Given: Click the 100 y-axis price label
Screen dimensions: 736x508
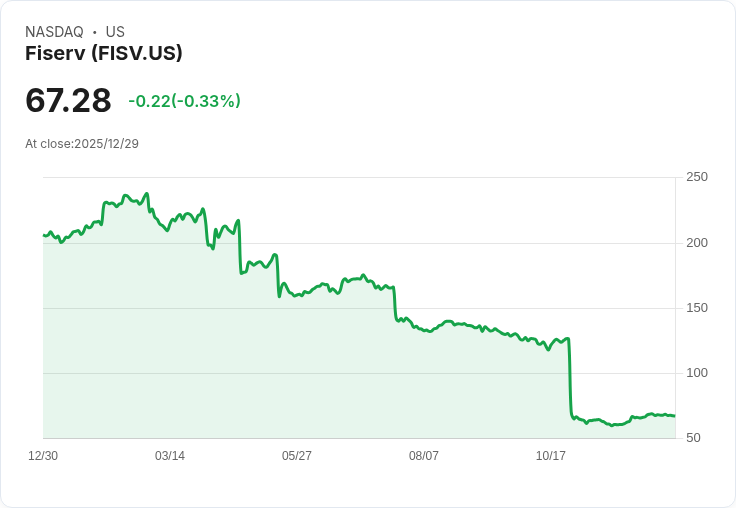Looking at the screenshot, I should pyautogui.click(x=697, y=373).
